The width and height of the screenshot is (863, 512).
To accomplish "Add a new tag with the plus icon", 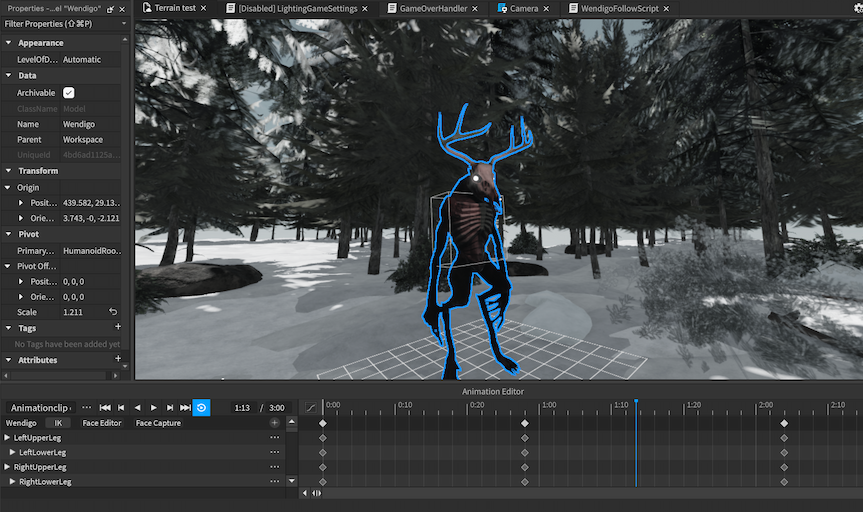I will point(118,327).
